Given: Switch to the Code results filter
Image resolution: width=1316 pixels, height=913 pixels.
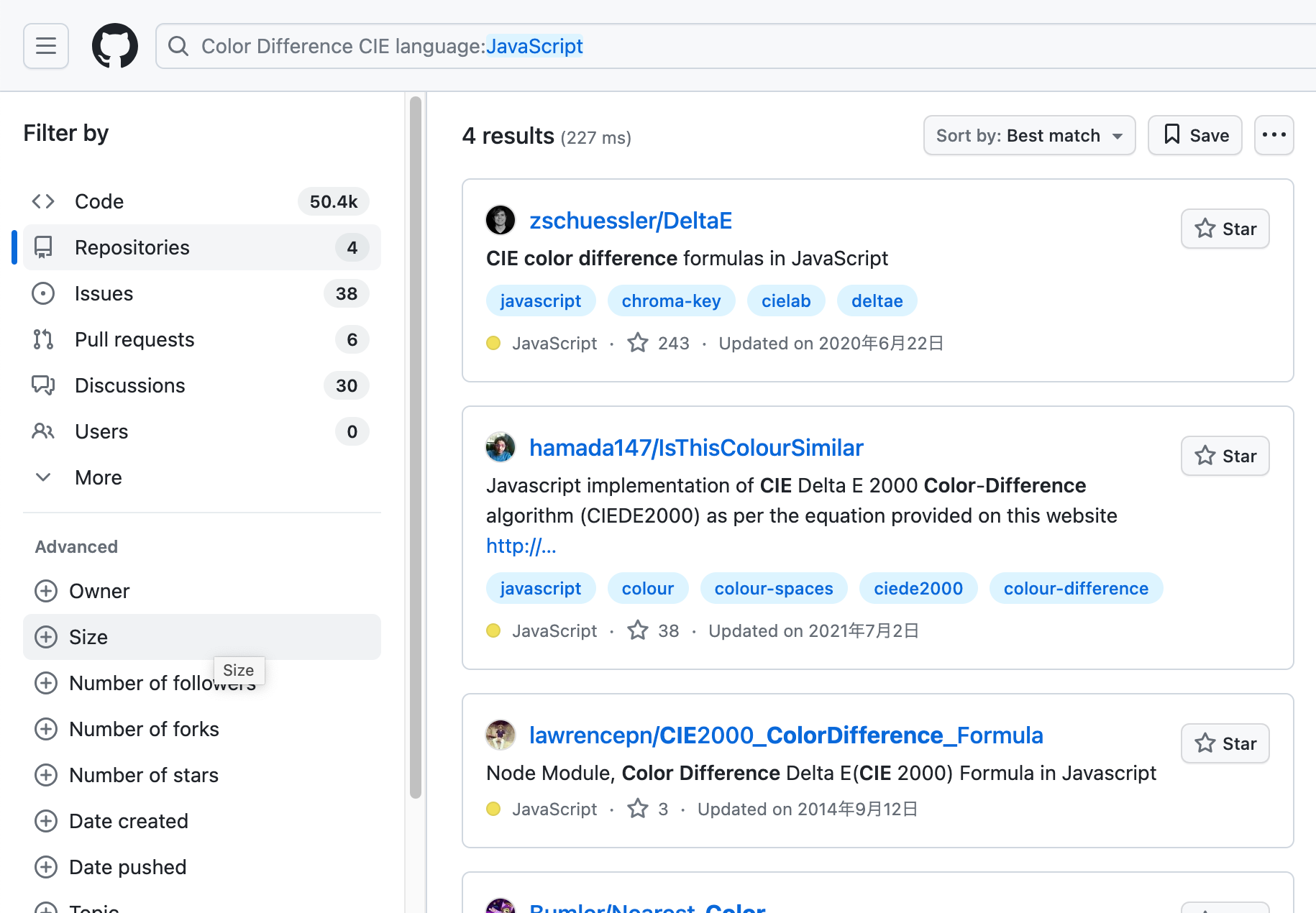Looking at the screenshot, I should 99,201.
